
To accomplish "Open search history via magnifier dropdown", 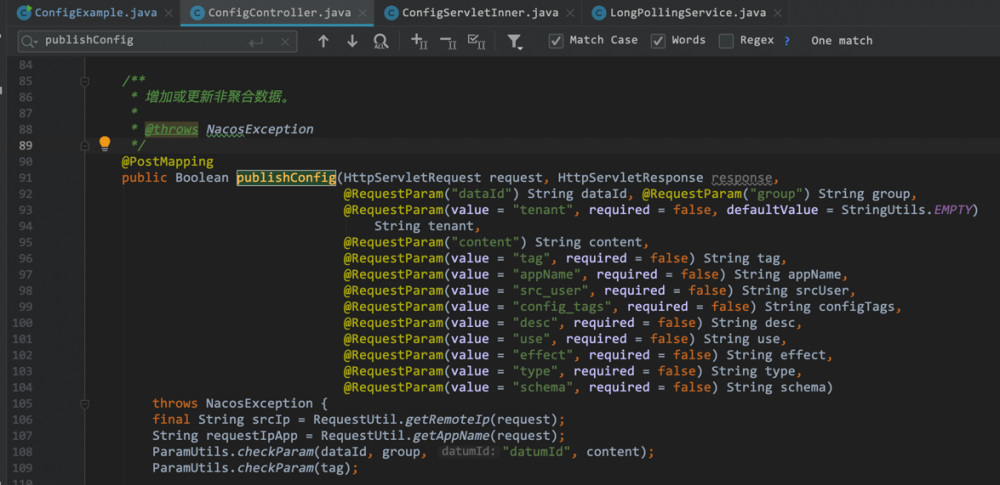I will pyautogui.click(x=29, y=41).
